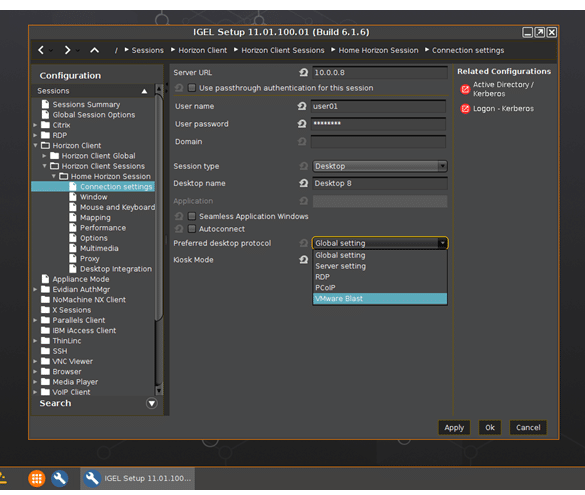
Task: Click the Ok button
Action: point(490,427)
